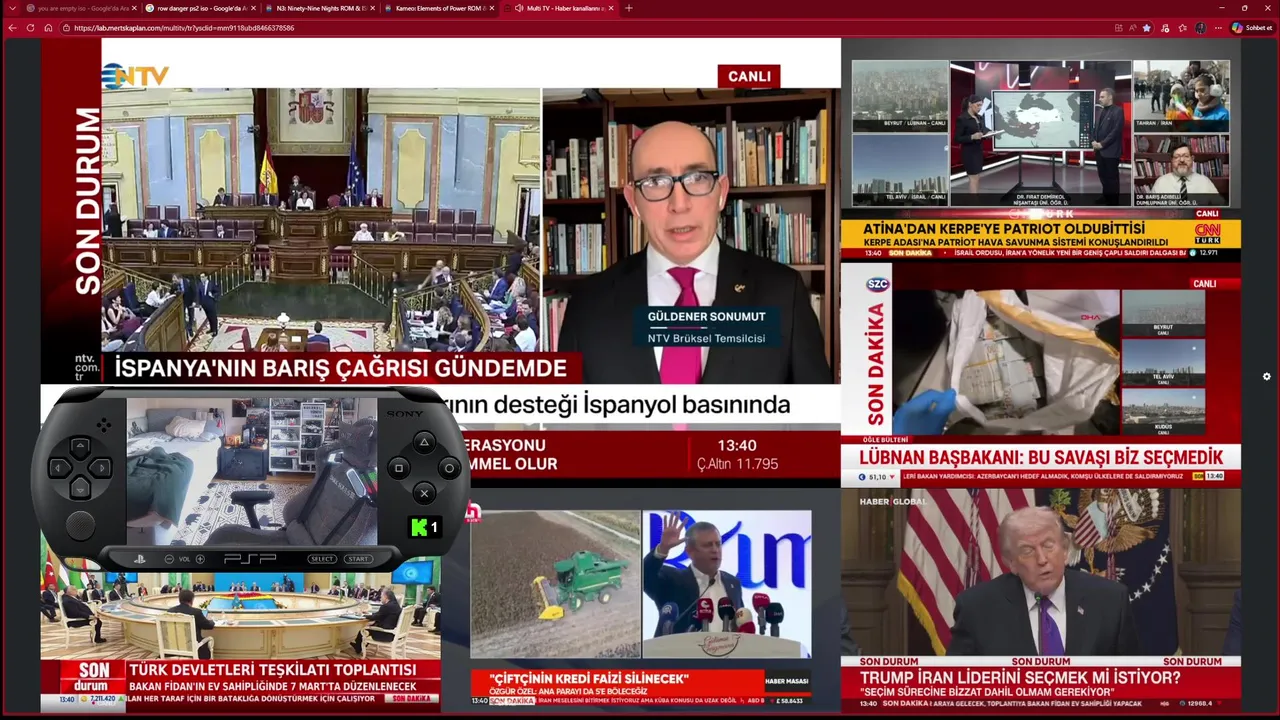1280x720 pixels.
Task: Close the 'Multi TV' tab
Action: coord(612,8)
